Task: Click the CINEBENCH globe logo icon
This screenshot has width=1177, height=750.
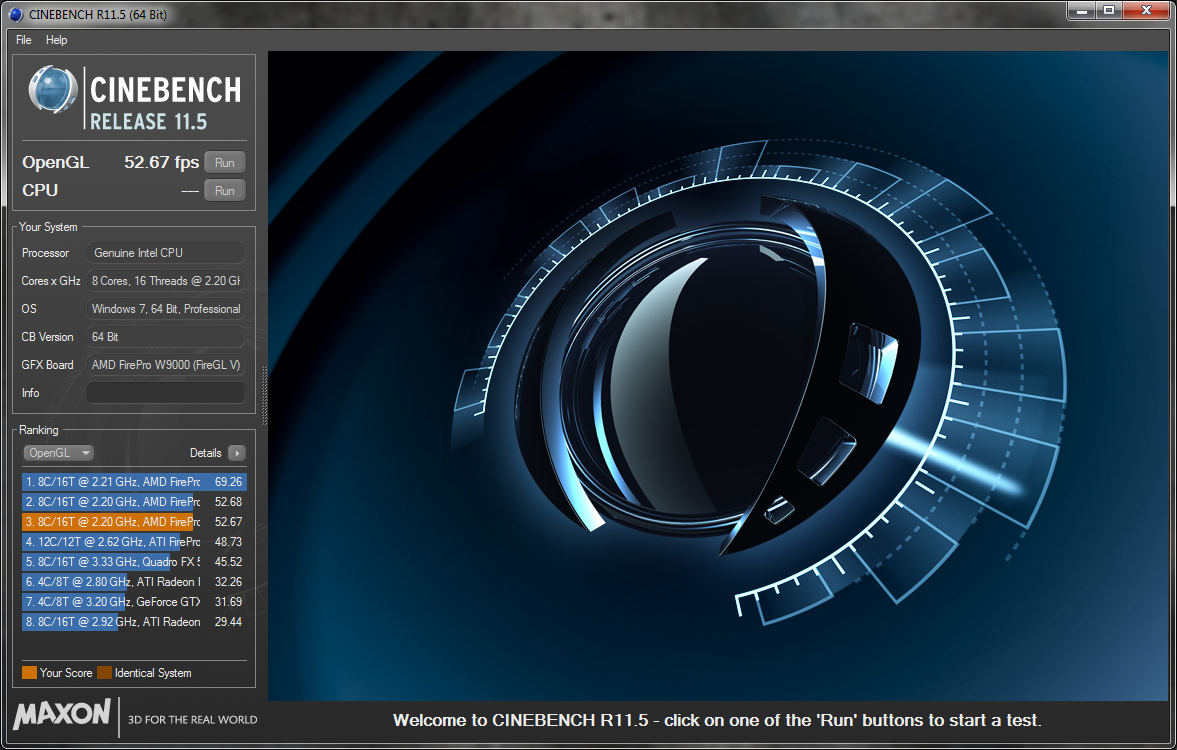Action: pyautogui.click(x=53, y=91)
